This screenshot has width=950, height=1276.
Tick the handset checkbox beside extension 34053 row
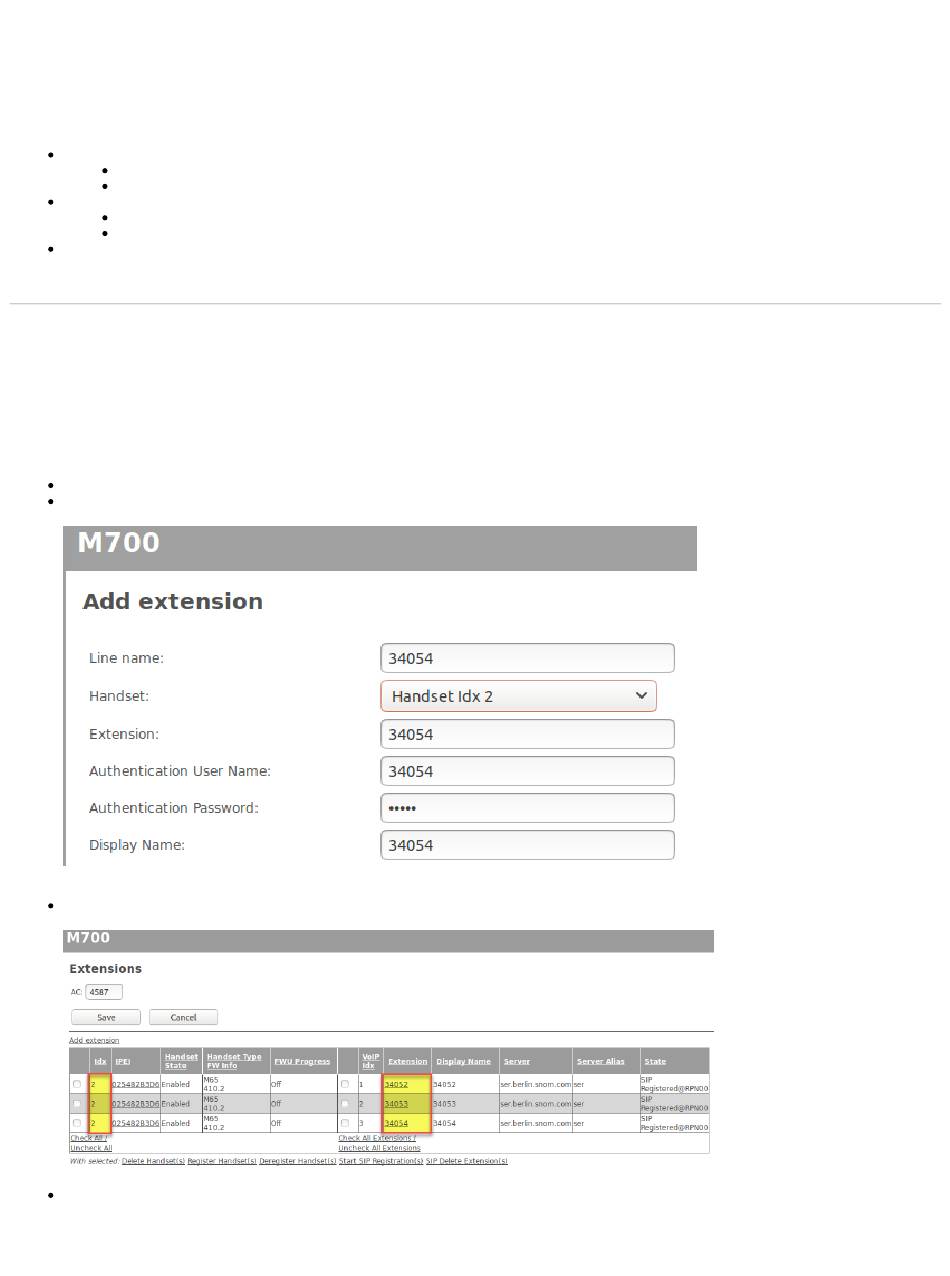[x=77, y=1104]
